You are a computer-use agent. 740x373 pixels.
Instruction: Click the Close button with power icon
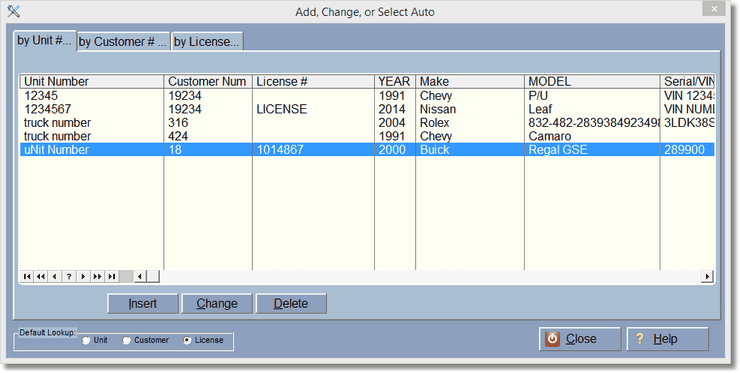pos(580,339)
